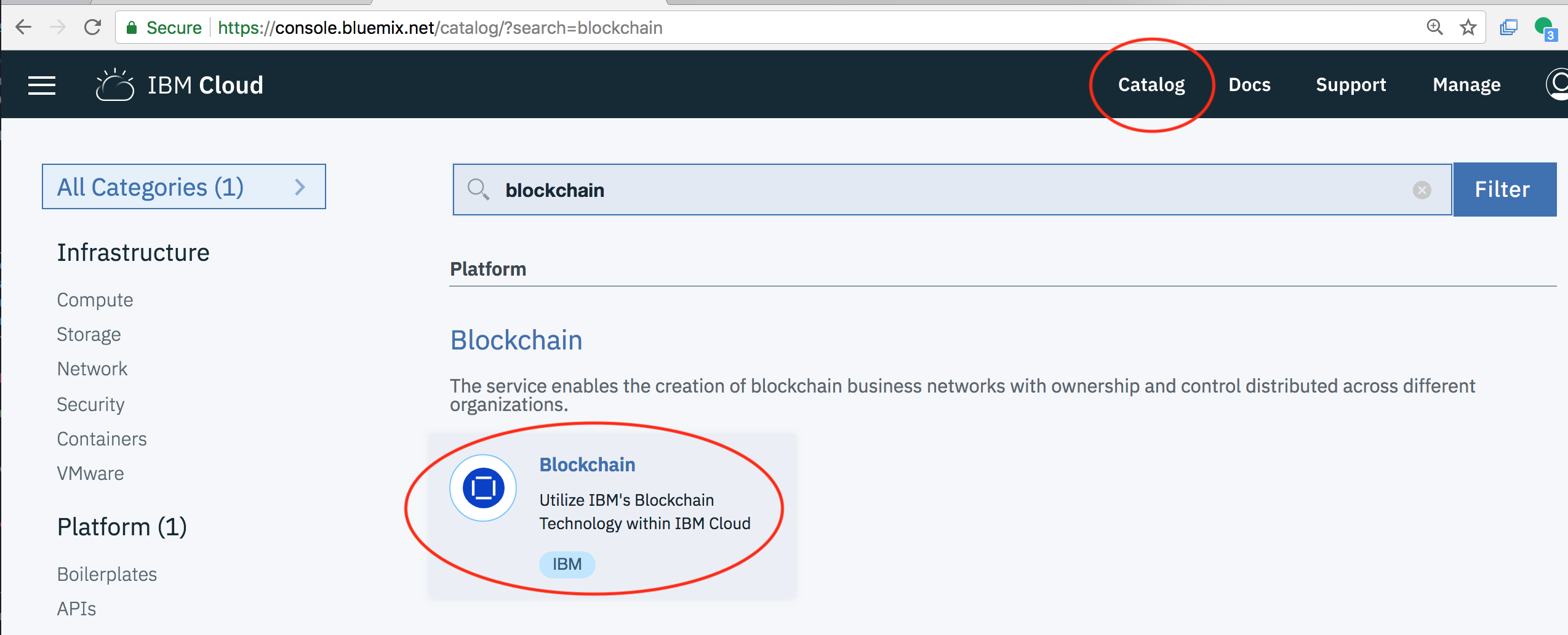Viewport: 1568px width, 635px height.
Task: Click the large Blockchain section heading
Action: point(516,340)
